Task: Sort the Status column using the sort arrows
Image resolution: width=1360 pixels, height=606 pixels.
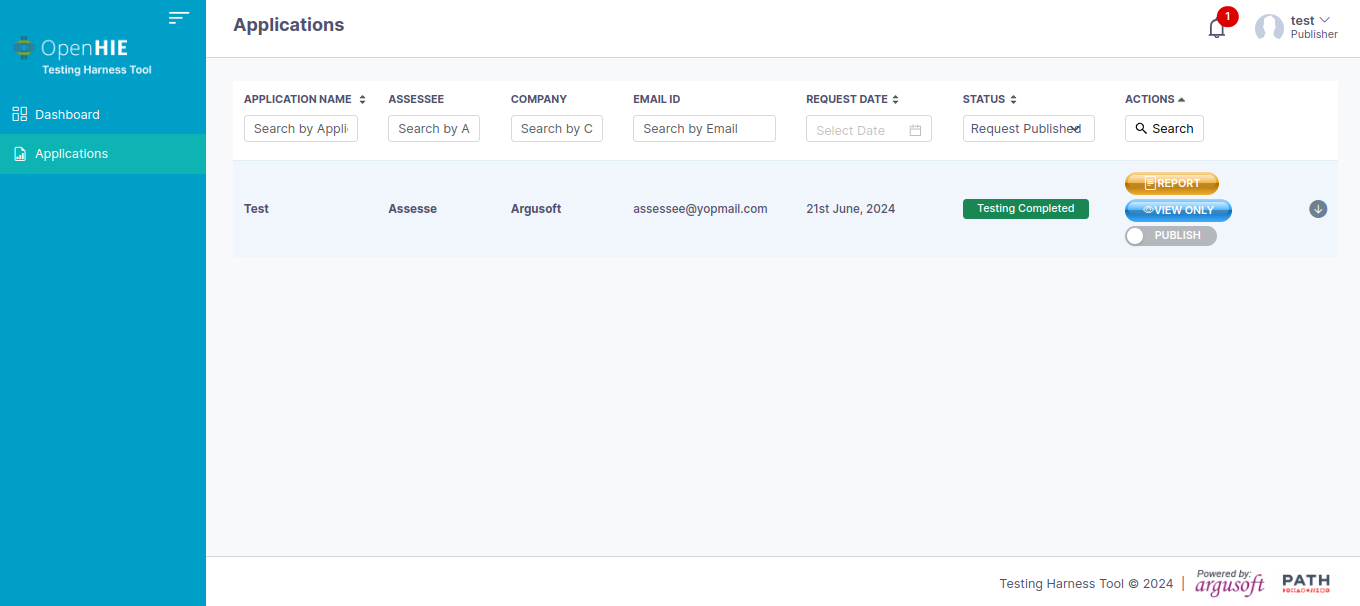Action: click(x=1013, y=100)
